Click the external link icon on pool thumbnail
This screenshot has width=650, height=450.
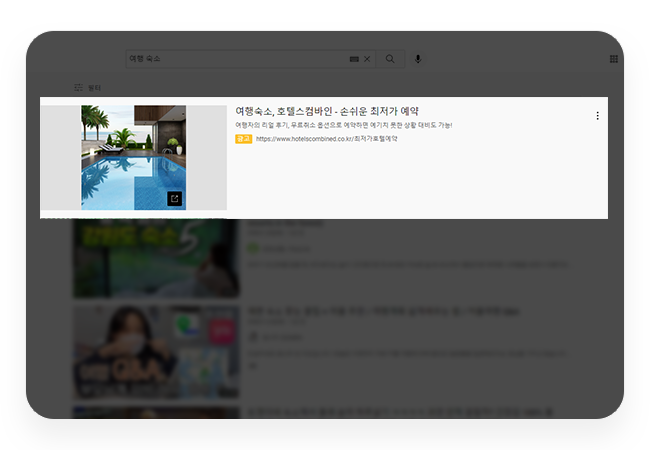pos(174,198)
